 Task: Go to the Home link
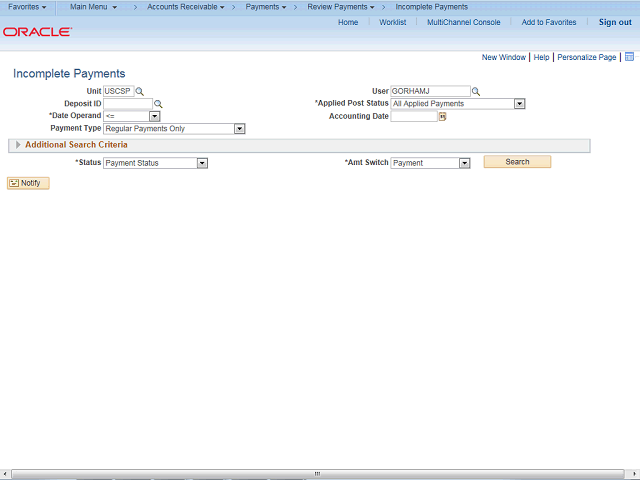(x=348, y=22)
